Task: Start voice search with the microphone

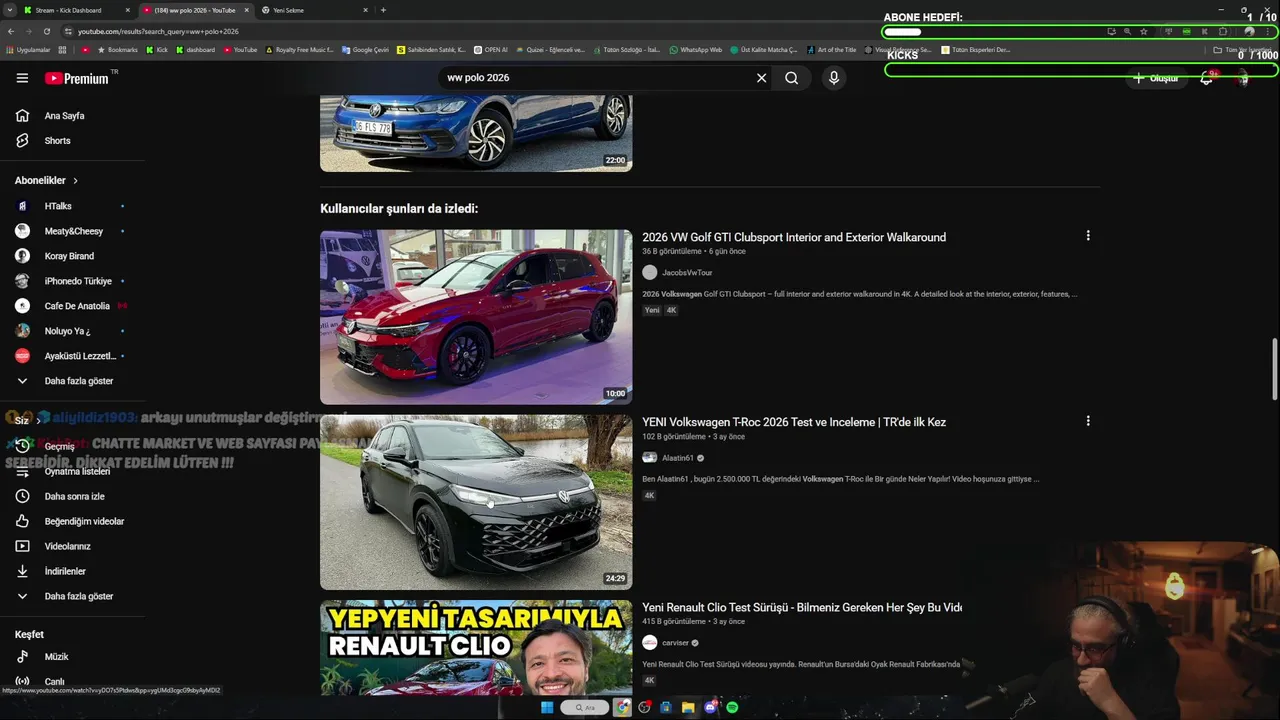Action: 834,78
